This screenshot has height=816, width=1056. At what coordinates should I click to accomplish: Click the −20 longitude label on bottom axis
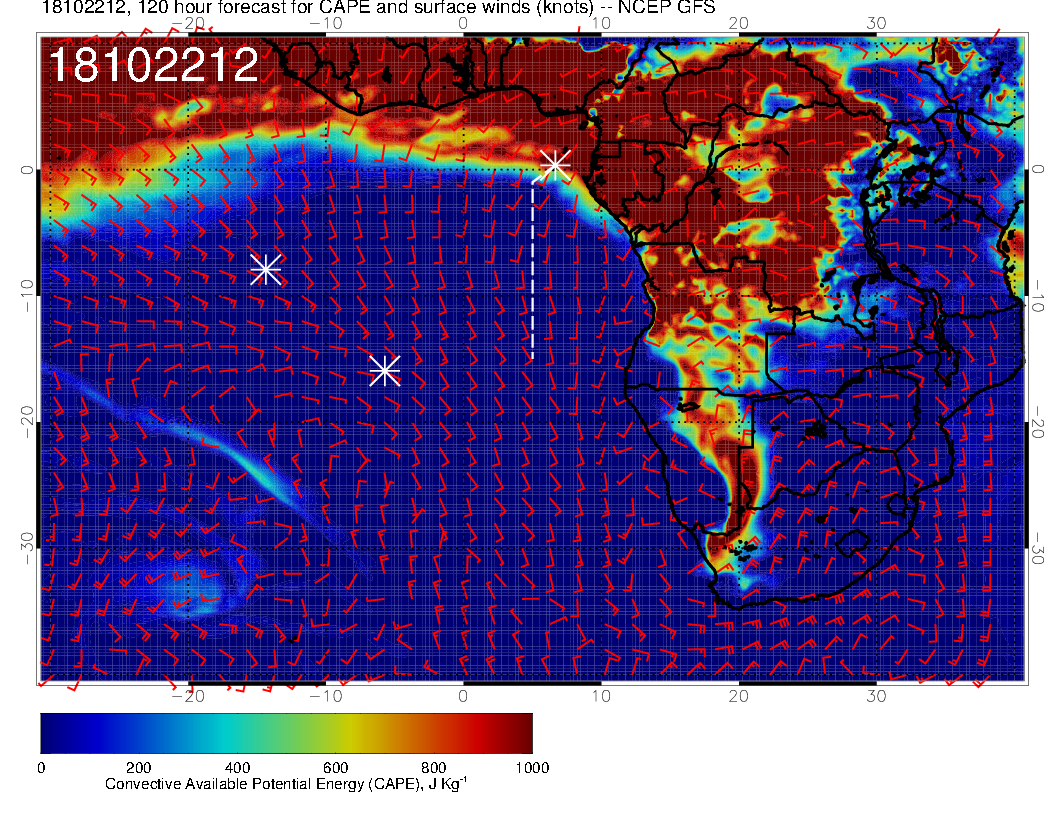point(186,695)
